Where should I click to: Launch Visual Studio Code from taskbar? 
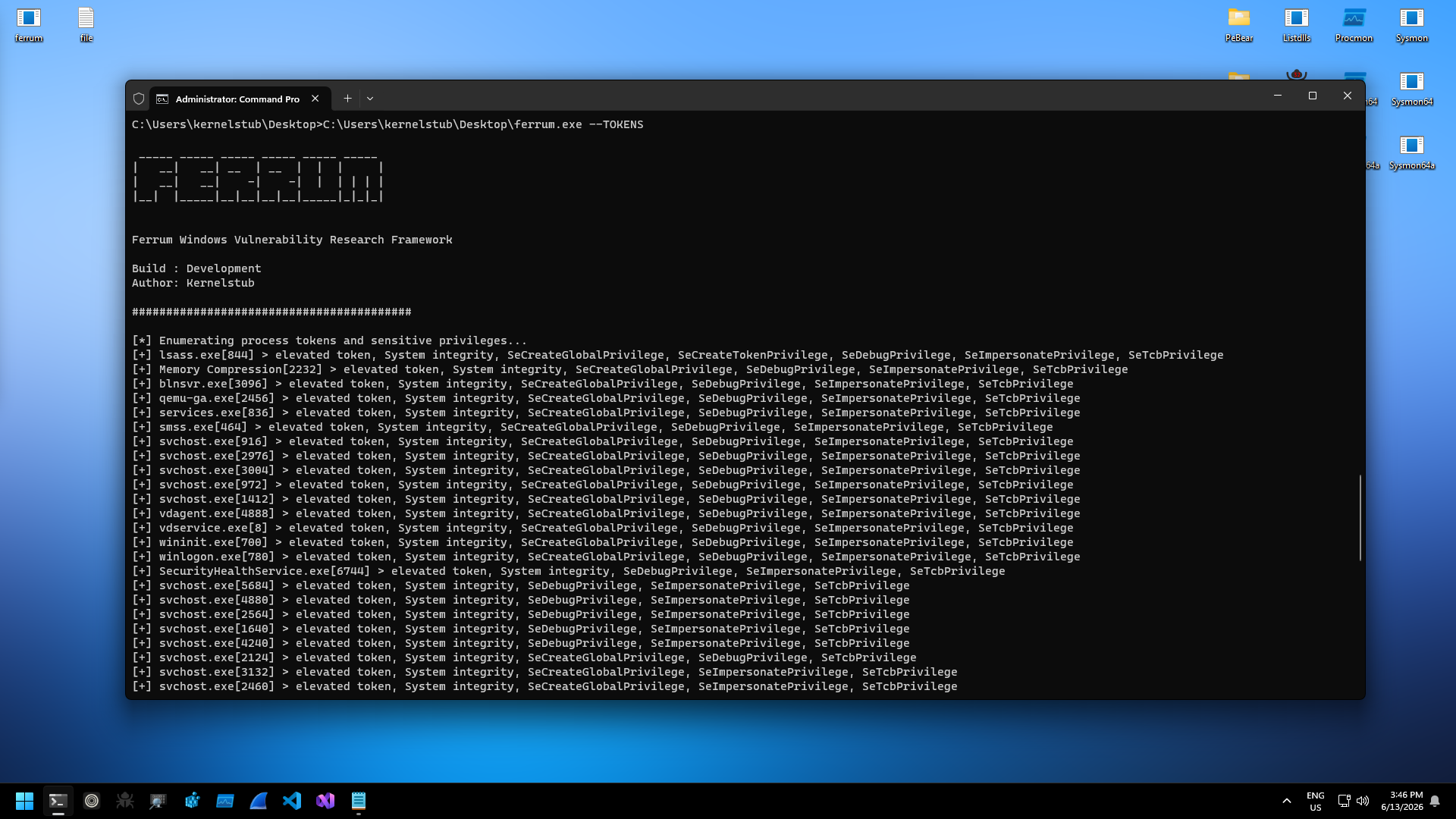(292, 801)
